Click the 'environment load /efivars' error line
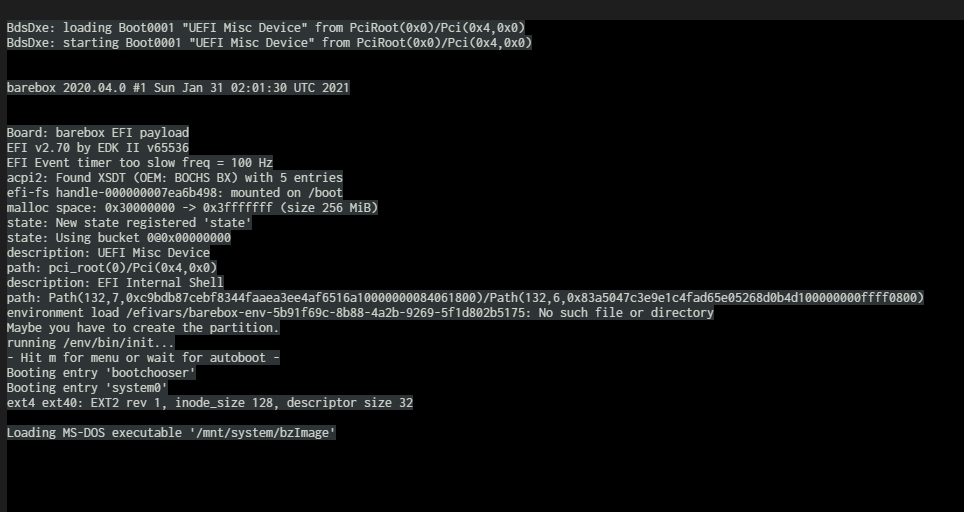This screenshot has width=964, height=512. click(x=360, y=313)
